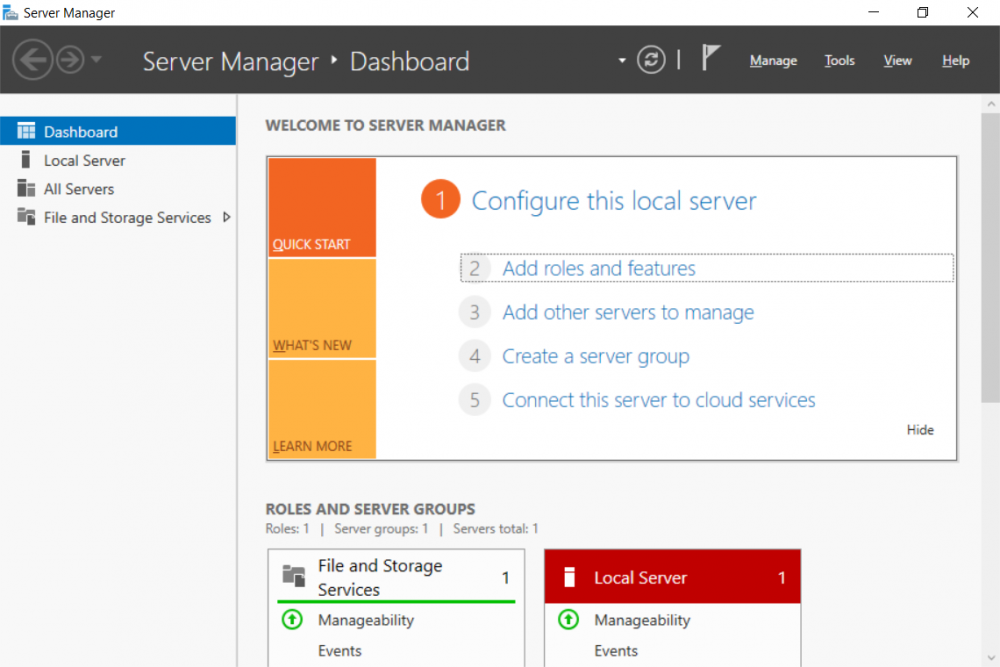Screen dimensions: 1000x667
Task: Click the All Servers icon in sidebar
Action: click(26, 188)
